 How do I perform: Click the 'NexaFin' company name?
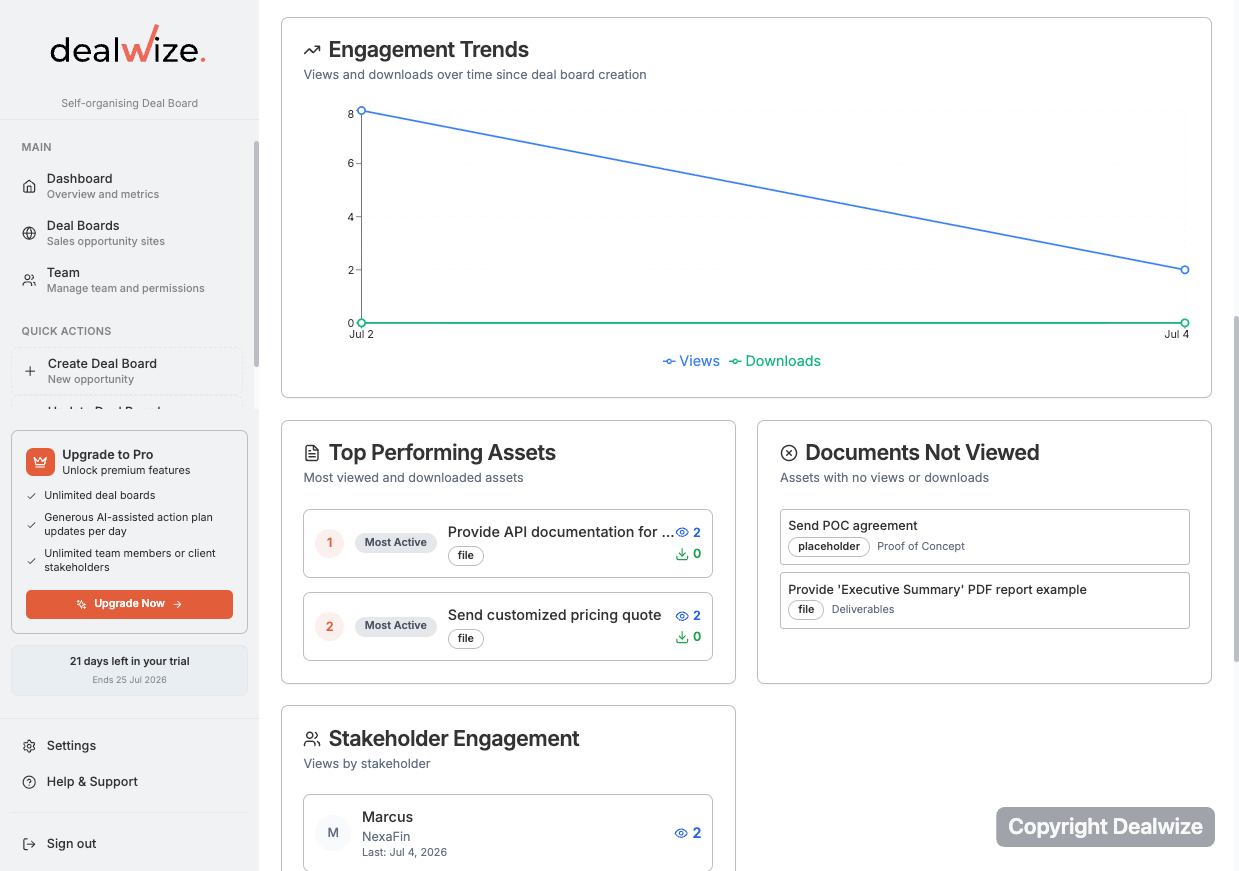pyautogui.click(x=386, y=837)
